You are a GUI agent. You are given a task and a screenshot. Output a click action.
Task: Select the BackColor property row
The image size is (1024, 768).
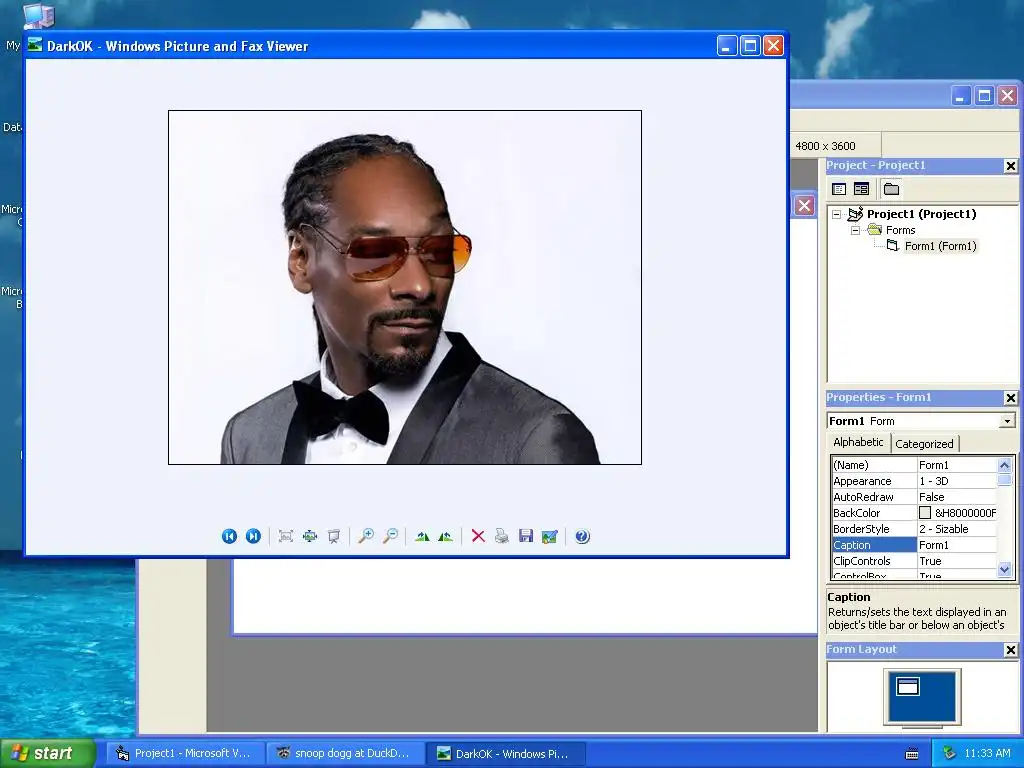point(914,513)
